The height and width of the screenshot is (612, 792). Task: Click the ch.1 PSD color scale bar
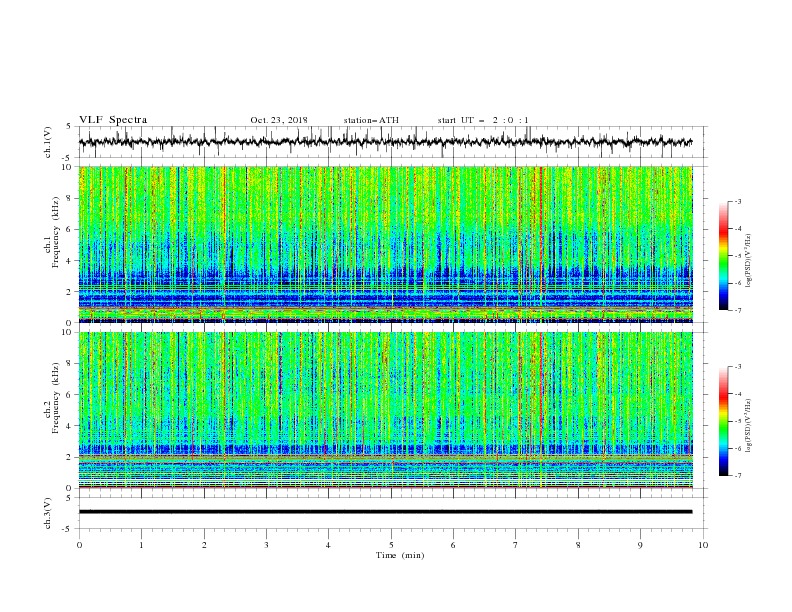coord(723,256)
